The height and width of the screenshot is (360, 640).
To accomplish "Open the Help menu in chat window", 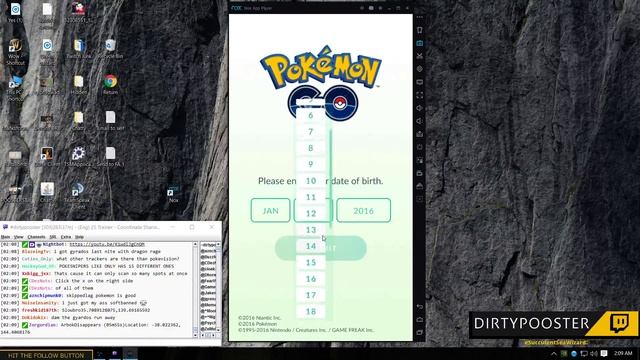I will (79, 237).
